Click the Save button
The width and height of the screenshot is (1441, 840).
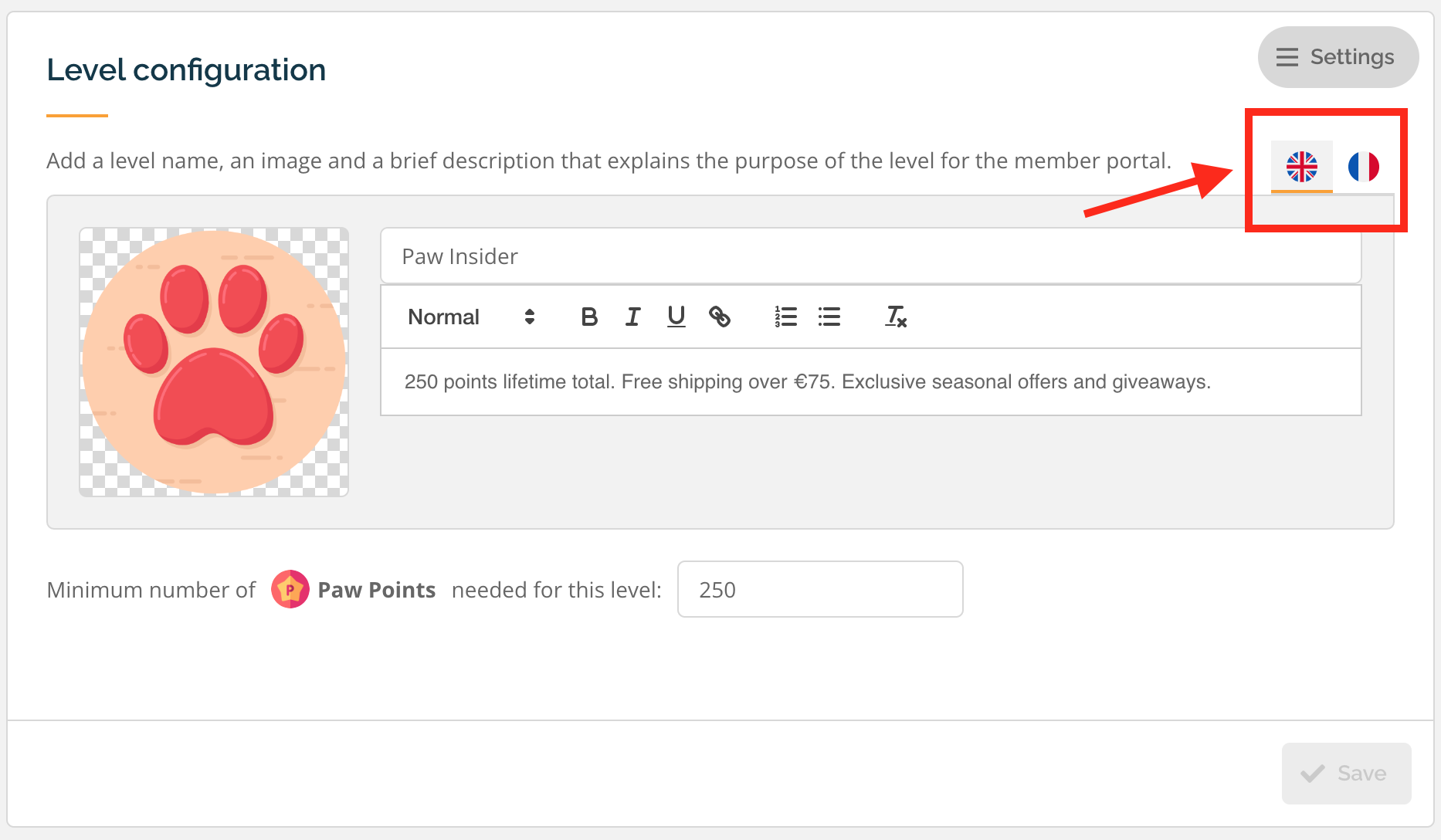(x=1346, y=773)
